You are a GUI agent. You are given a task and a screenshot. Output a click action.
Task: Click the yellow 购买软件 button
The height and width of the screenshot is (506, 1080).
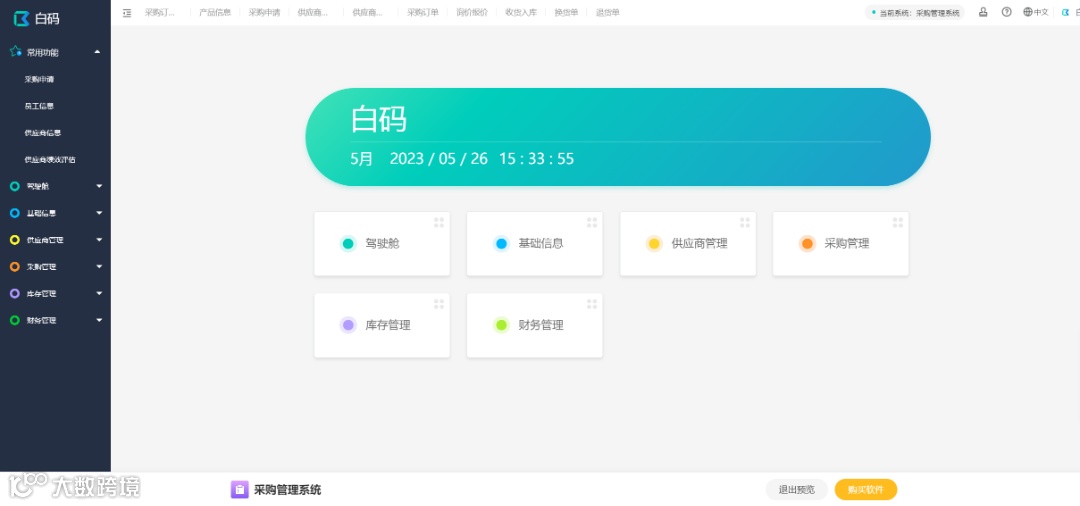point(866,489)
